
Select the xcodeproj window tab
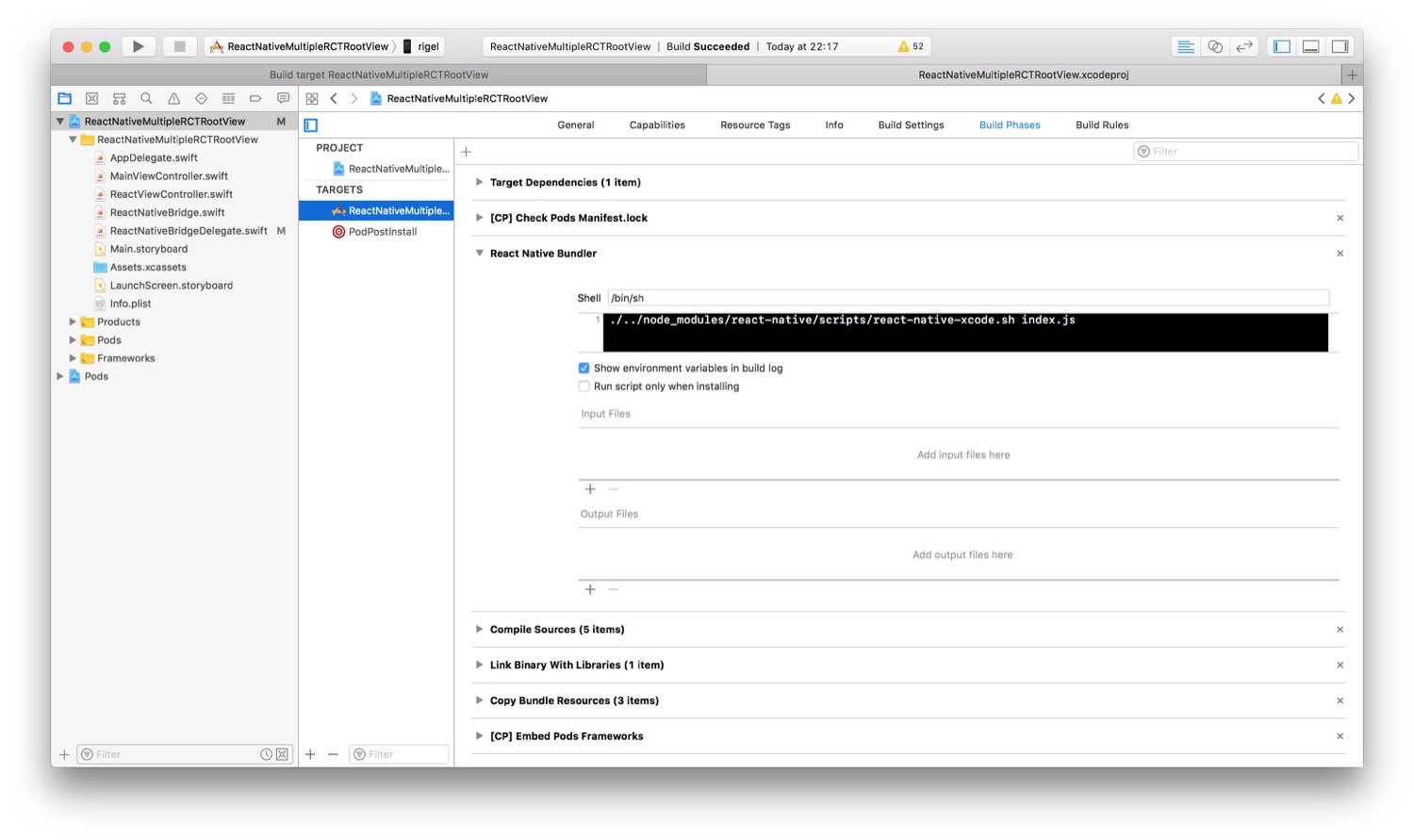[1024, 74]
